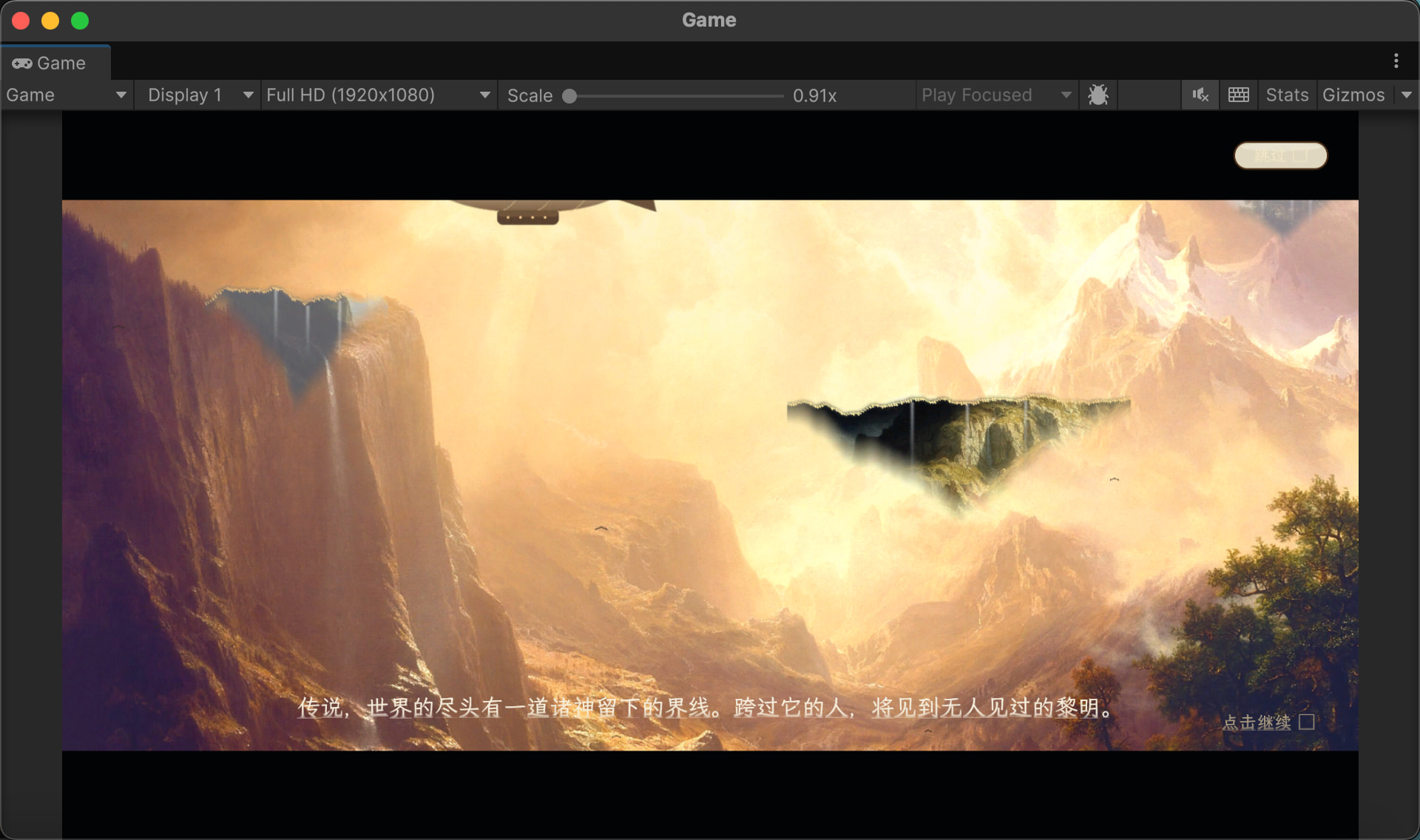Viewport: 1420px width, 840px height.
Task: Toggle the mute audio speaker icon
Action: tap(1200, 95)
